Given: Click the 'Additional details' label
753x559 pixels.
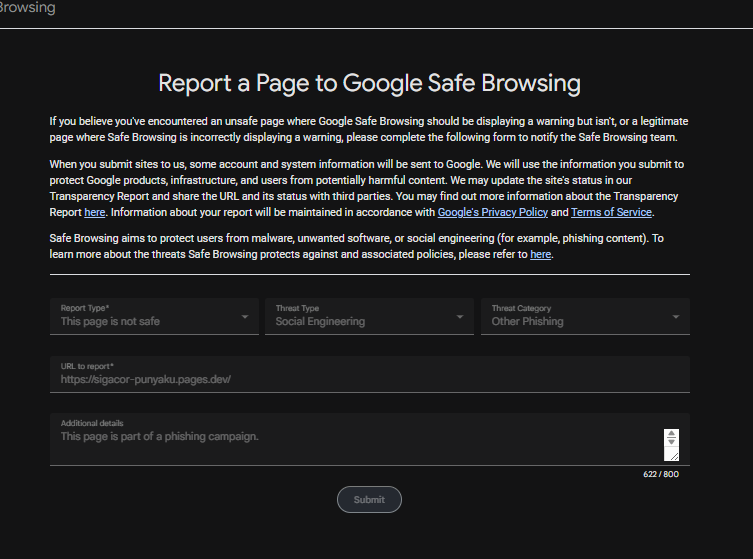Looking at the screenshot, I should (92, 423).
